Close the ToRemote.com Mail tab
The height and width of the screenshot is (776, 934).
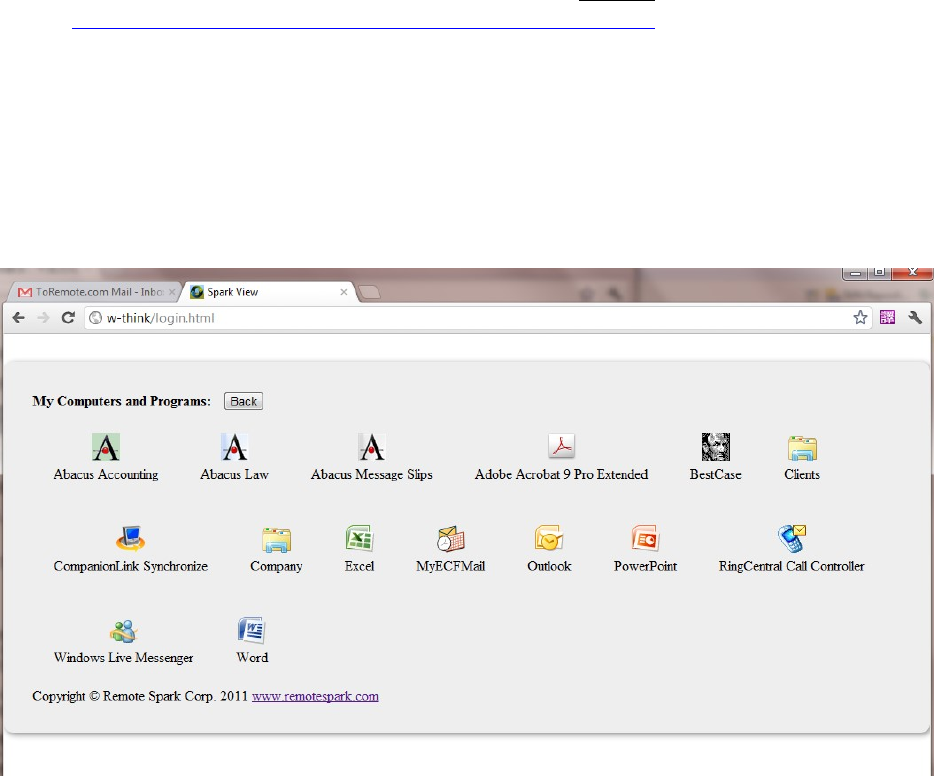[x=172, y=292]
